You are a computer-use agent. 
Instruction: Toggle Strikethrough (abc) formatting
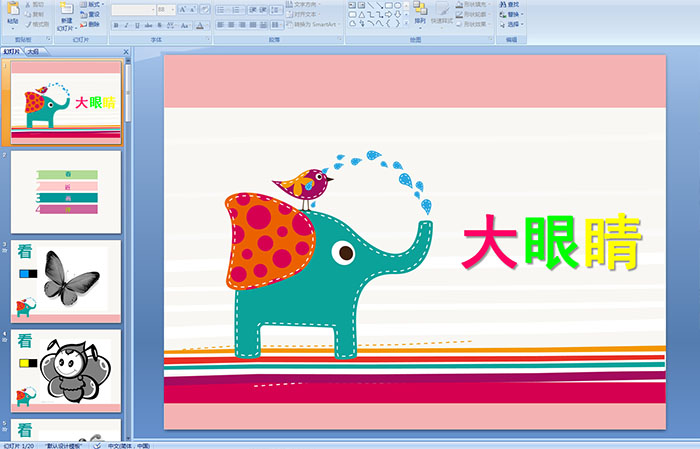[x=148, y=25]
